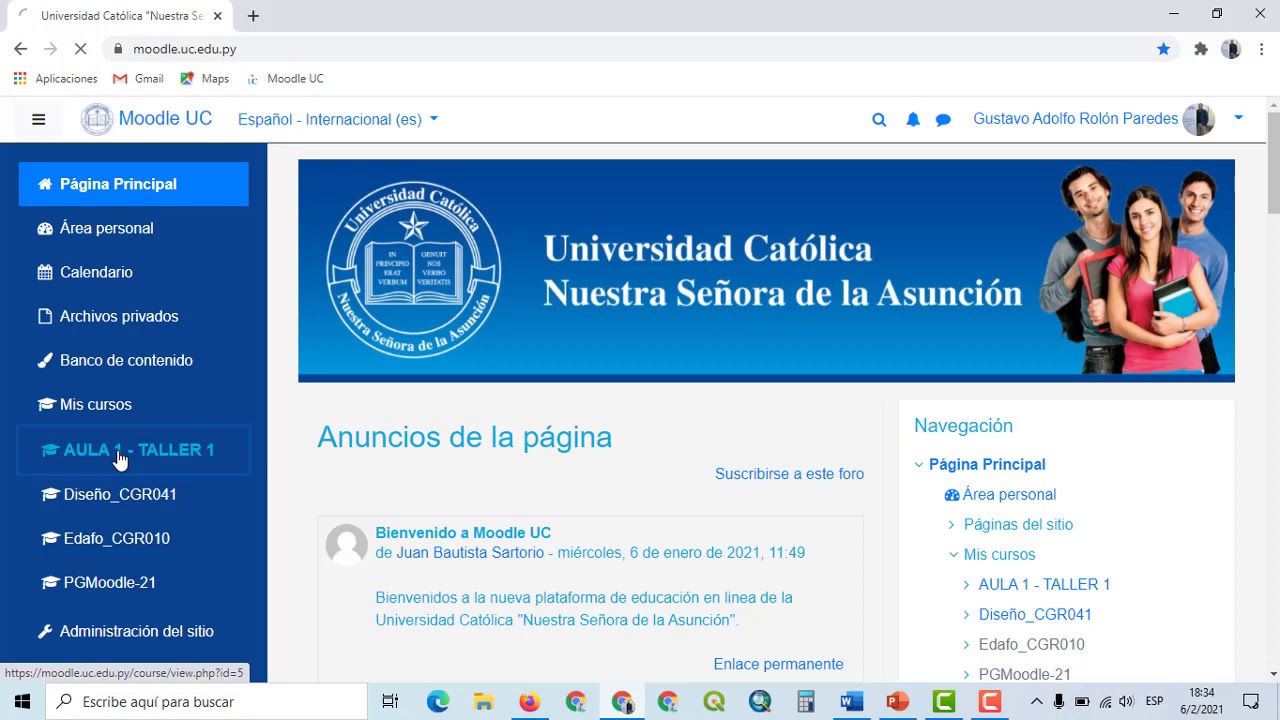Image resolution: width=1280 pixels, height=720 pixels.
Task: Open Chrome's three-dot menu
Action: 1262,49
